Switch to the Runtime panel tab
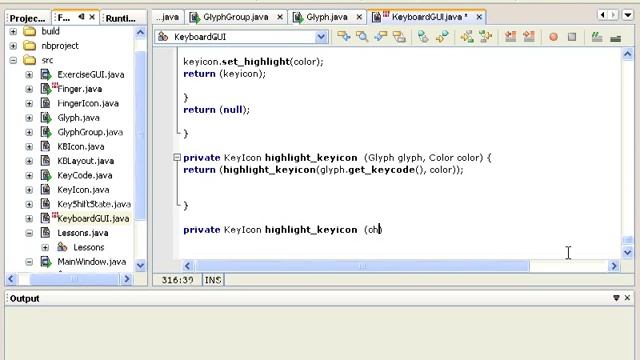Viewport: 640px width, 360px height. pyautogui.click(x=121, y=18)
